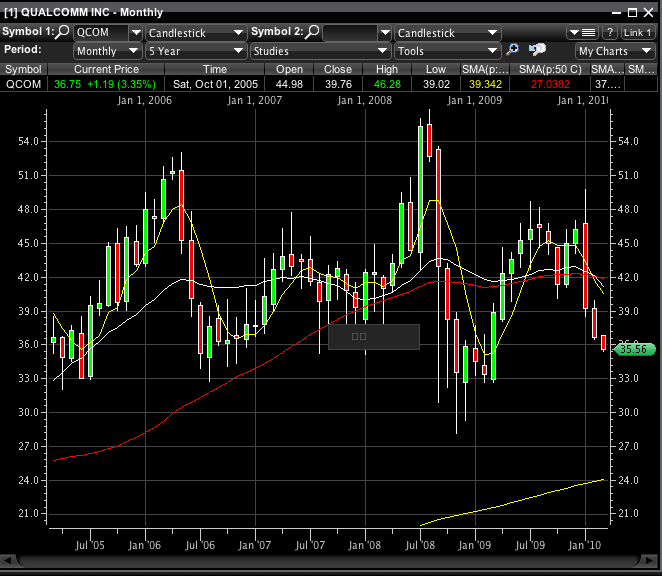The width and height of the screenshot is (662, 576).
Task: Click the Symbol 2 search magnifier icon
Action: (313, 33)
